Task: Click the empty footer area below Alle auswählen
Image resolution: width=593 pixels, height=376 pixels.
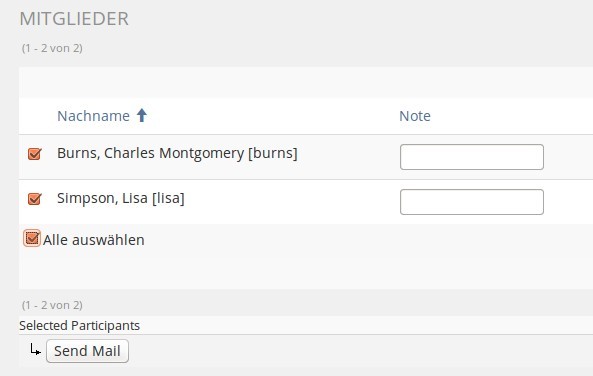Action: click(x=306, y=272)
